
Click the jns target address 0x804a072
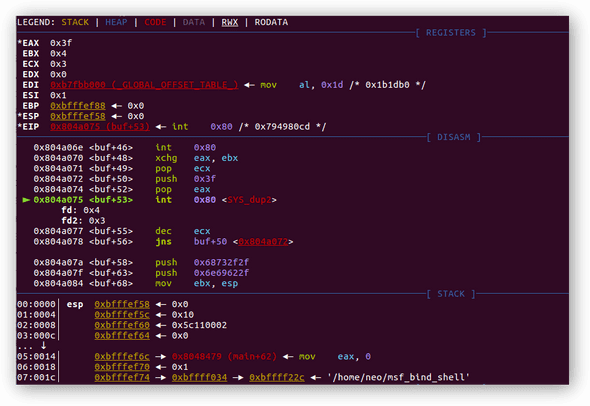tap(263, 242)
